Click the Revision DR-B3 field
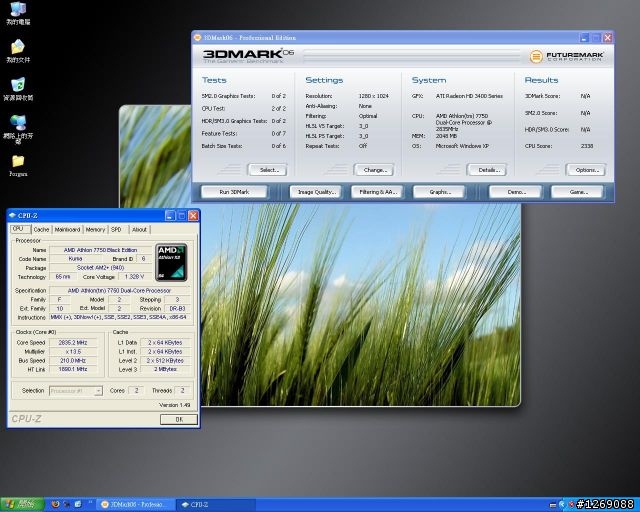Viewport: 640px width, 512px height. [177, 308]
